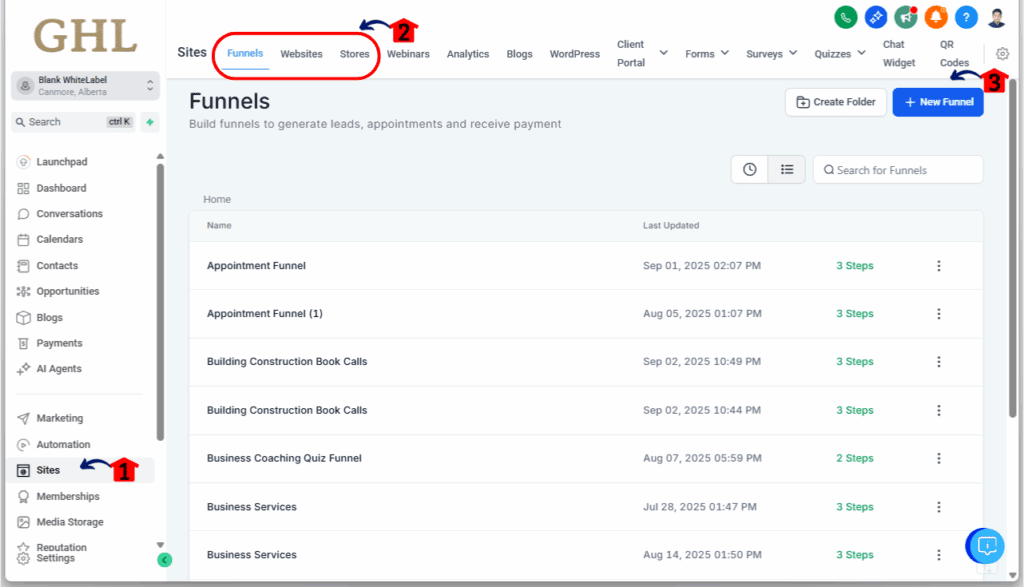
Task: Open options for Building Construction 10:44 PM row
Action: coord(938,410)
